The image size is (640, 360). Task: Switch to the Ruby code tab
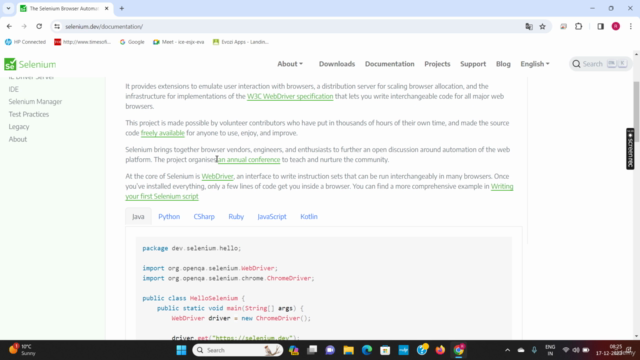tap(236, 217)
